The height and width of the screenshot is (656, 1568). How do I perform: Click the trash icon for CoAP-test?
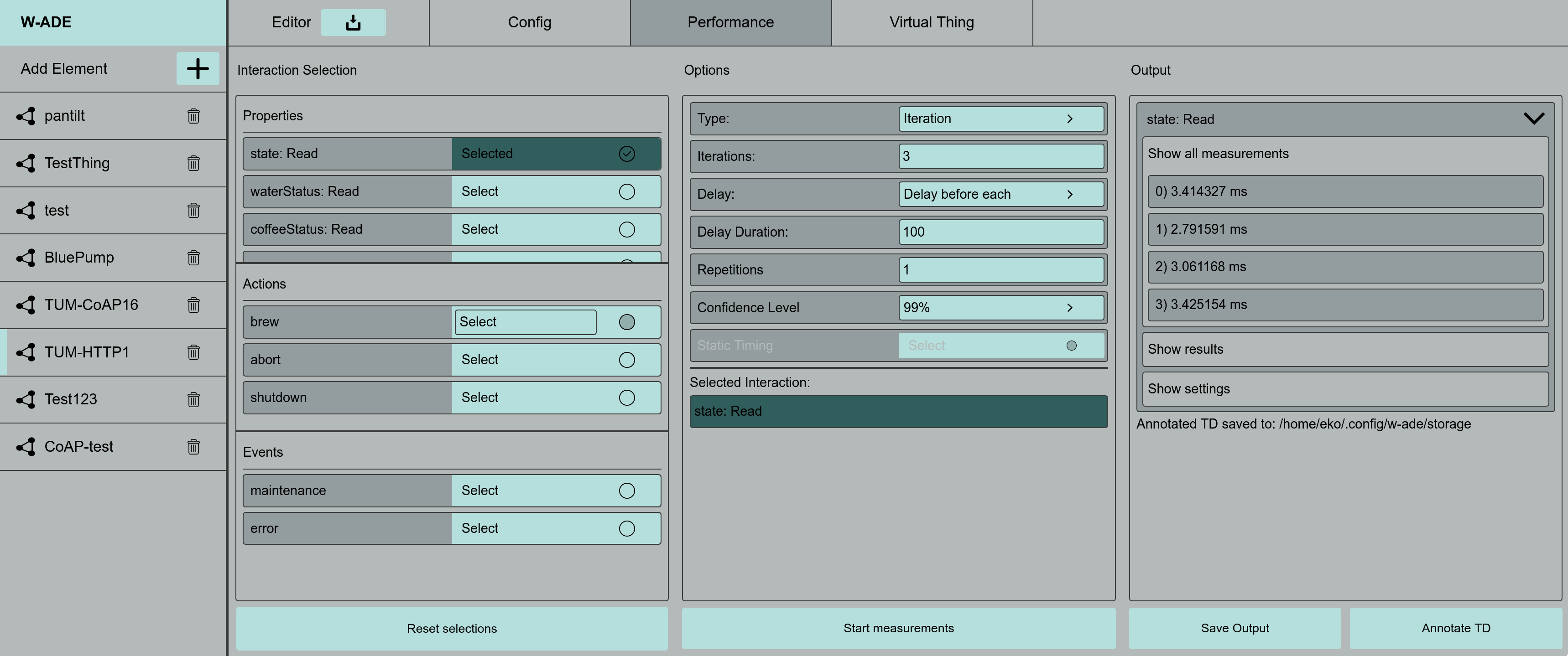[193, 446]
